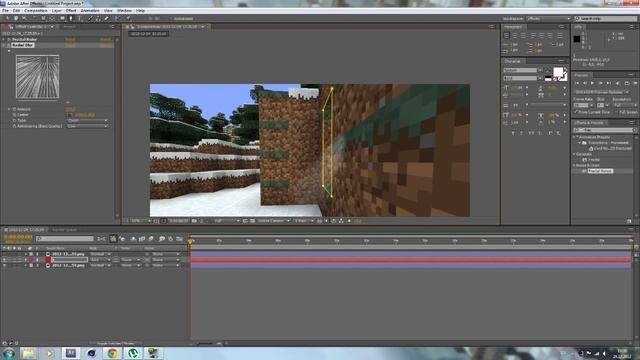Screen dimensions: 640x360
Task: Open the Composition menu
Action: pyautogui.click(x=36, y=11)
